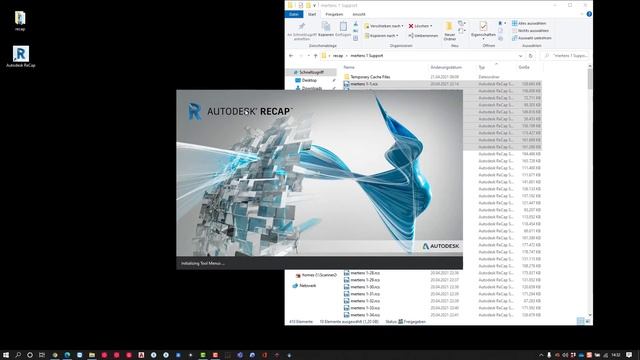
Task: Open the notification center icon
Action: 629,355
